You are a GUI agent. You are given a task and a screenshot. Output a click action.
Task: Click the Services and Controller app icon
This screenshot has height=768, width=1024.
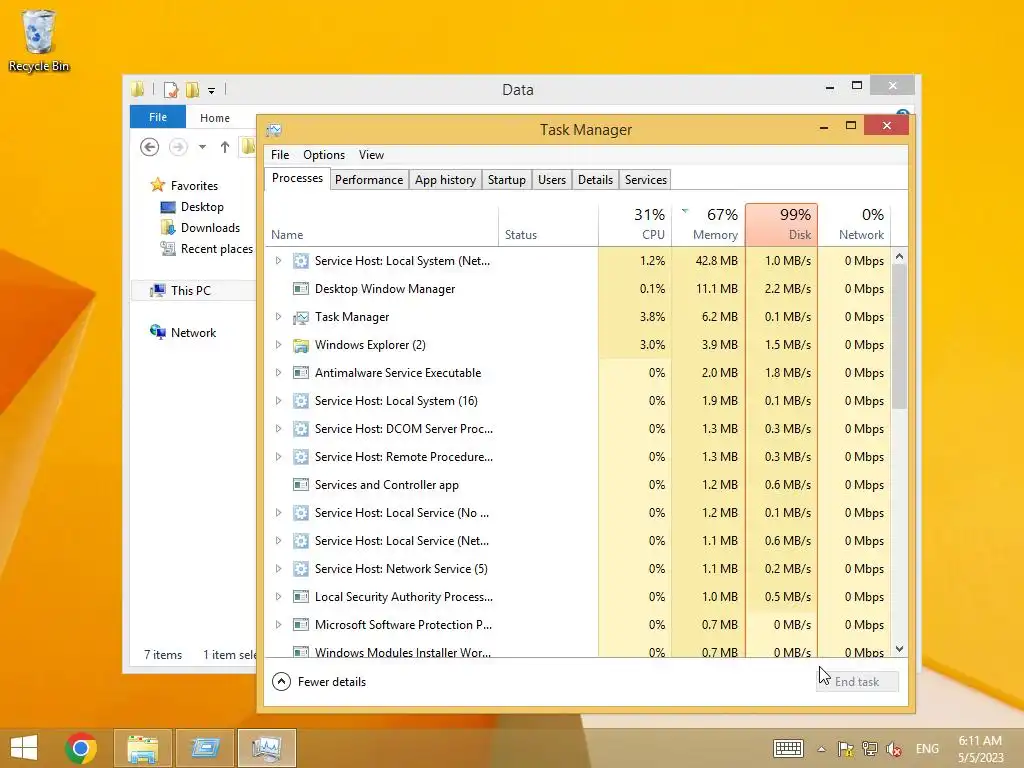coord(300,485)
